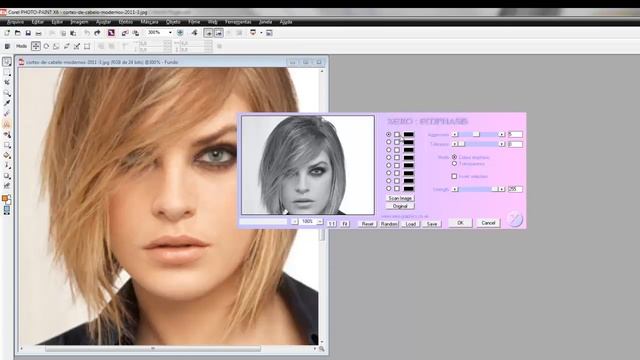Select the Clone tool in toolbox

(x=7, y=135)
